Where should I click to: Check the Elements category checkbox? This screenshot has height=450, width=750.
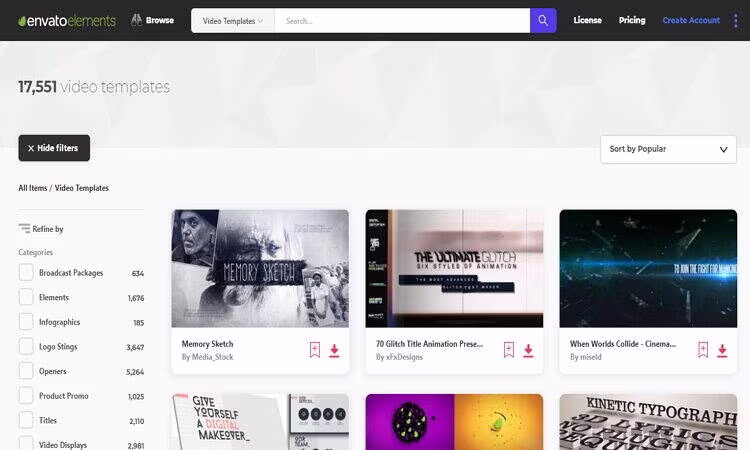26,297
